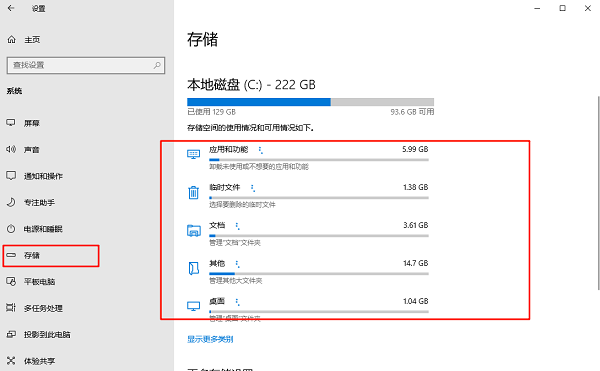Click 选择要删除的临时文件 description
600x371 pixels.
pos(242,205)
